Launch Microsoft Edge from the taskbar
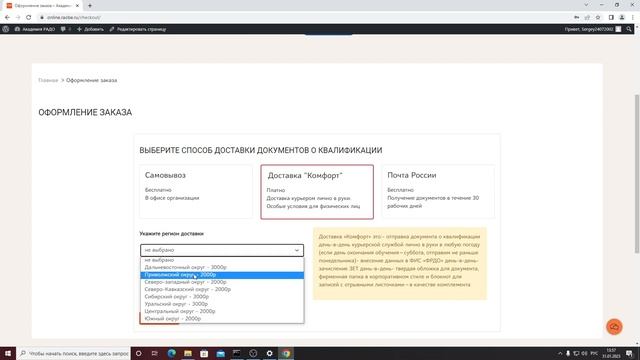The height and width of the screenshot is (360, 640). point(171,353)
